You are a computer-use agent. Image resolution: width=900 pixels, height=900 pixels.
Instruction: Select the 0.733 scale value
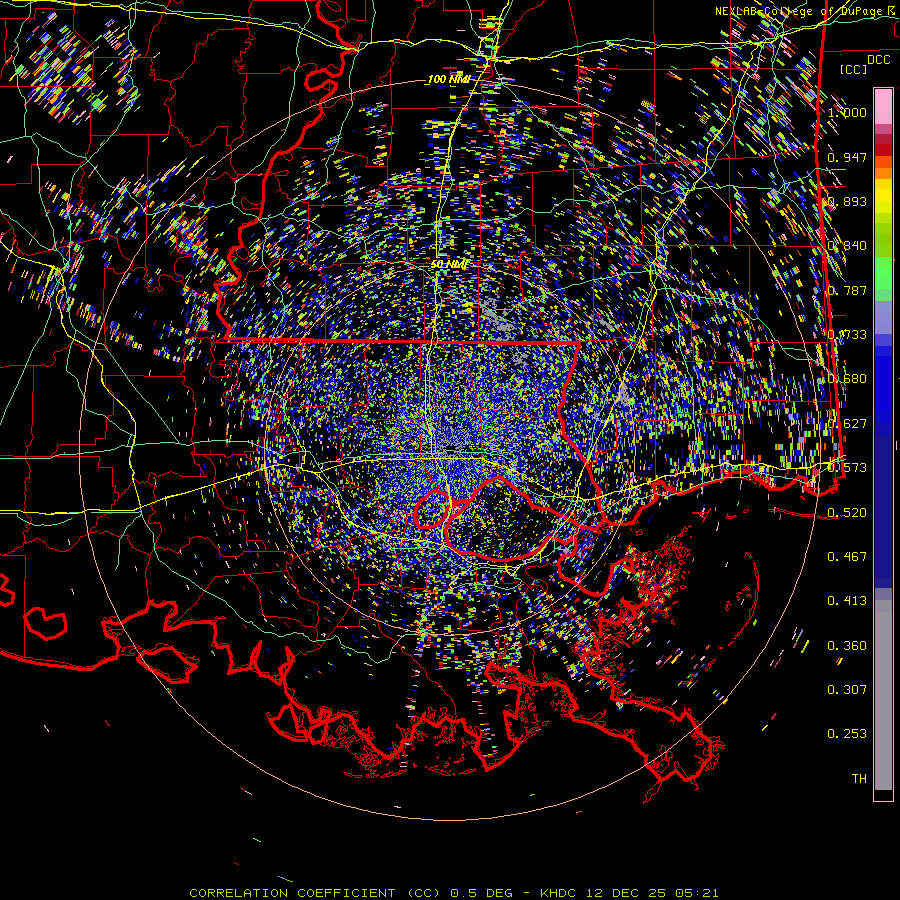click(x=847, y=335)
